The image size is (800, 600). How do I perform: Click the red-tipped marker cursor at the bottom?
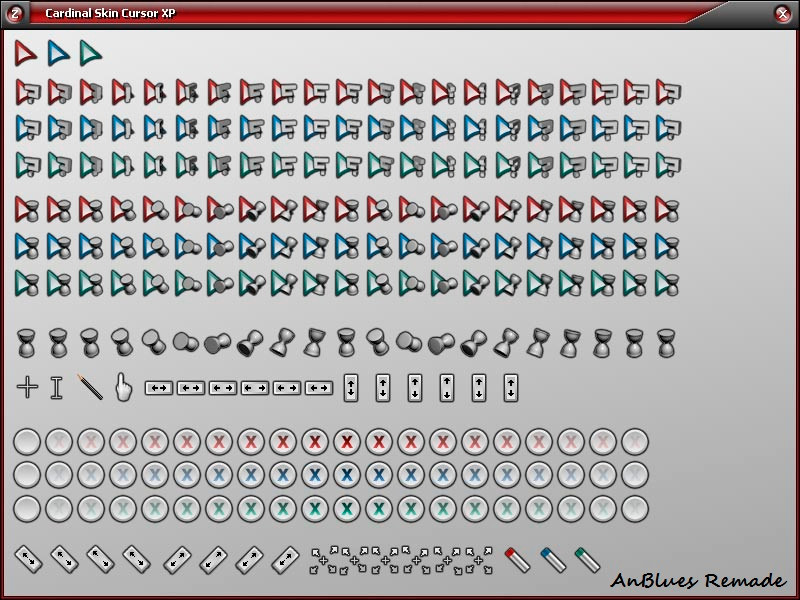point(517,560)
